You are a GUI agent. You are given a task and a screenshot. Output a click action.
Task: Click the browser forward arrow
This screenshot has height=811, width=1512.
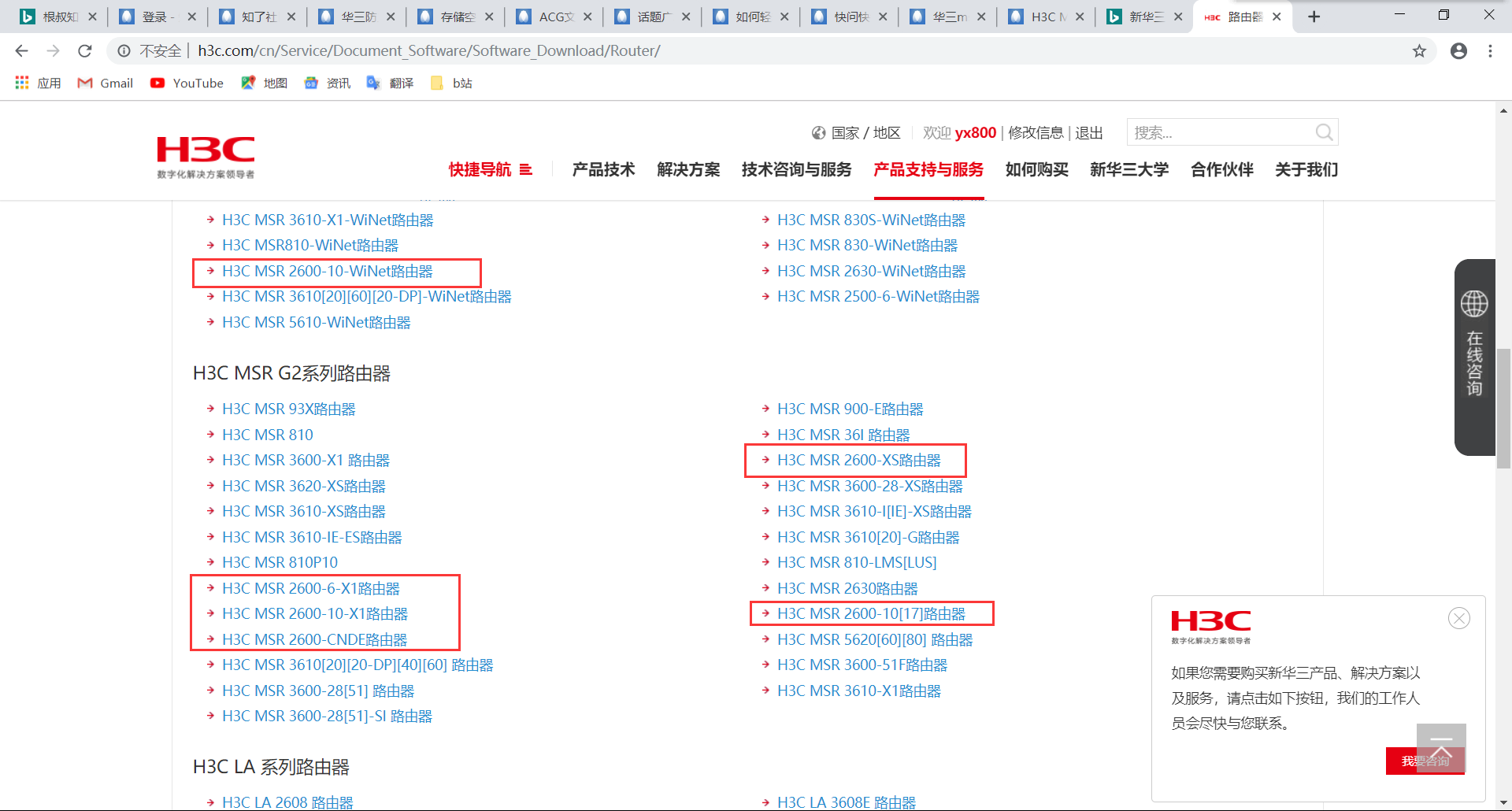coord(53,51)
